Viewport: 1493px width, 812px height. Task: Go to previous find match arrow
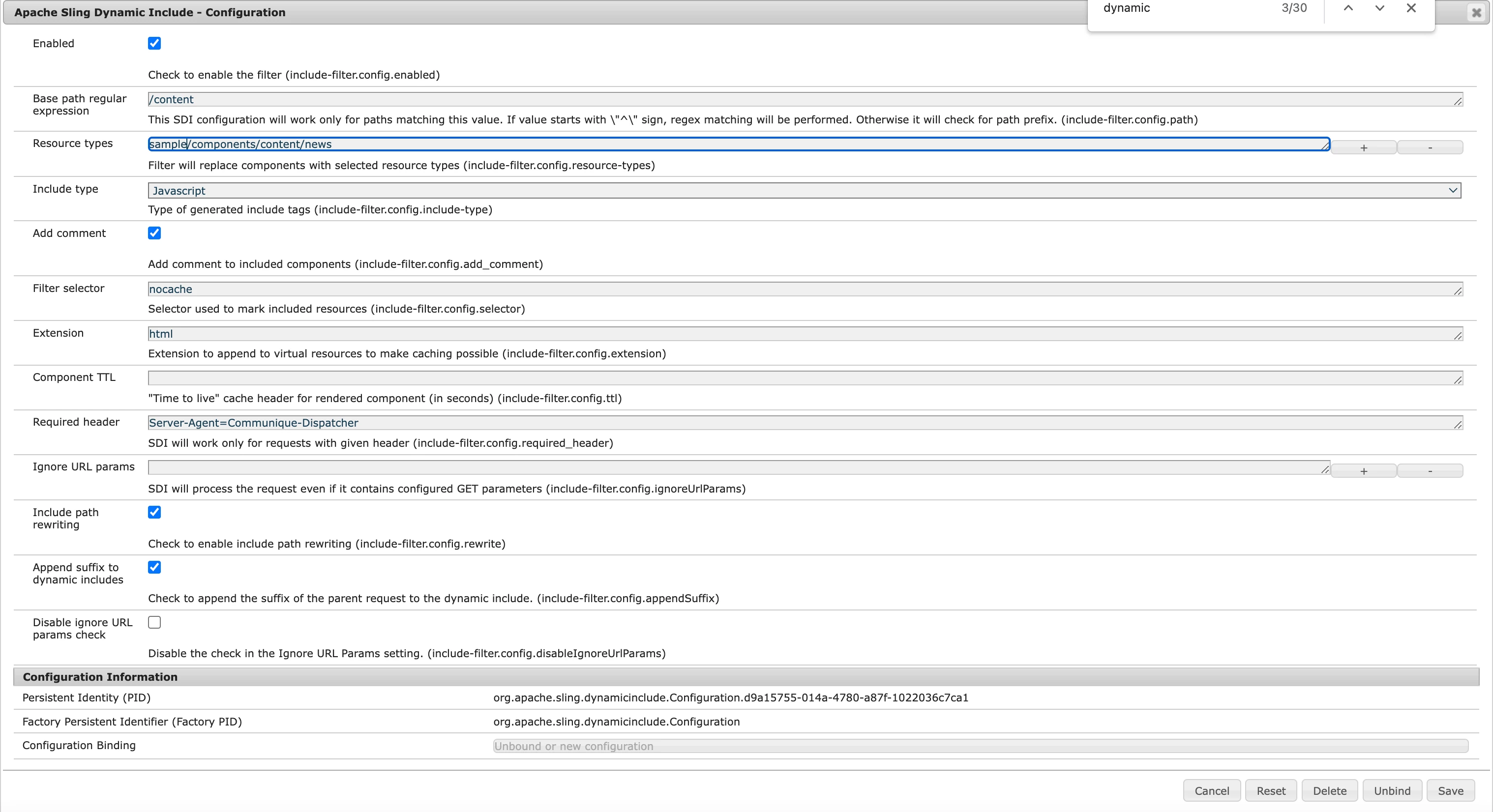coord(1348,8)
